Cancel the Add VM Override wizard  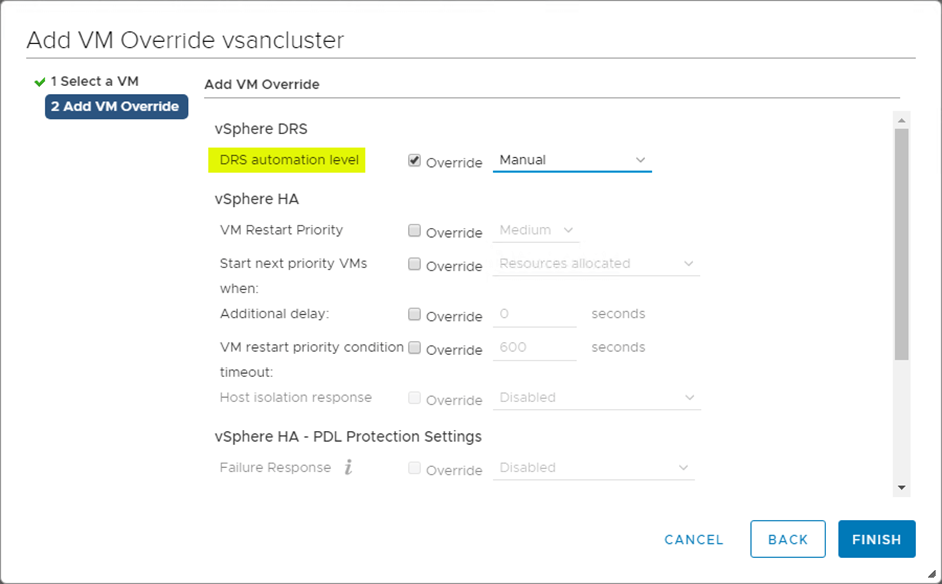(x=694, y=539)
